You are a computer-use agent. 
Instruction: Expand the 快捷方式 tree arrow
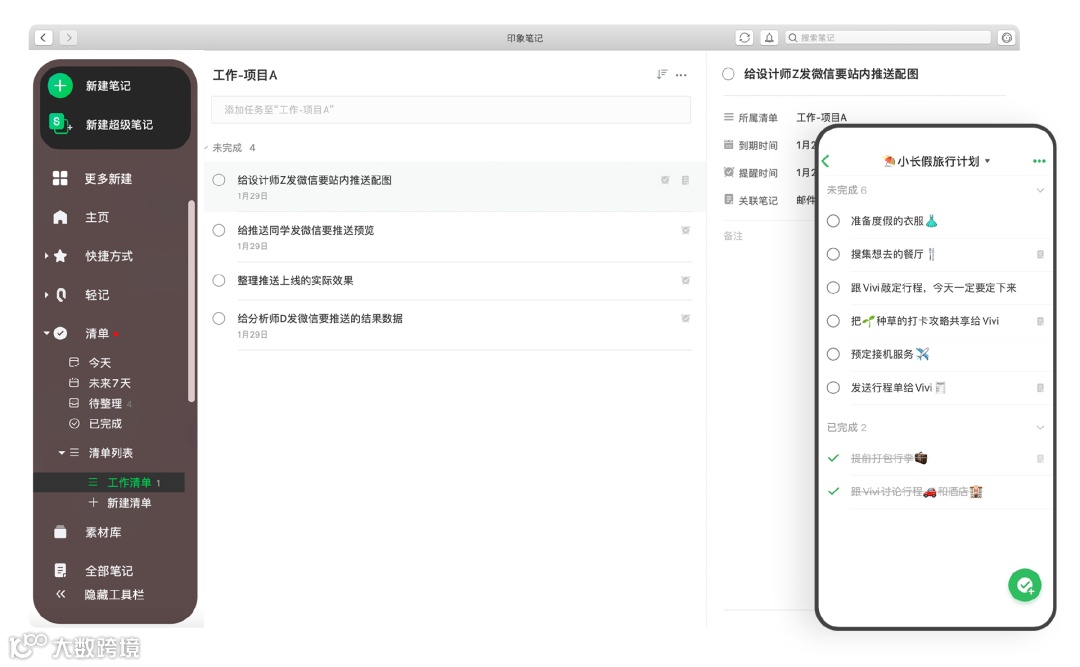(46, 256)
